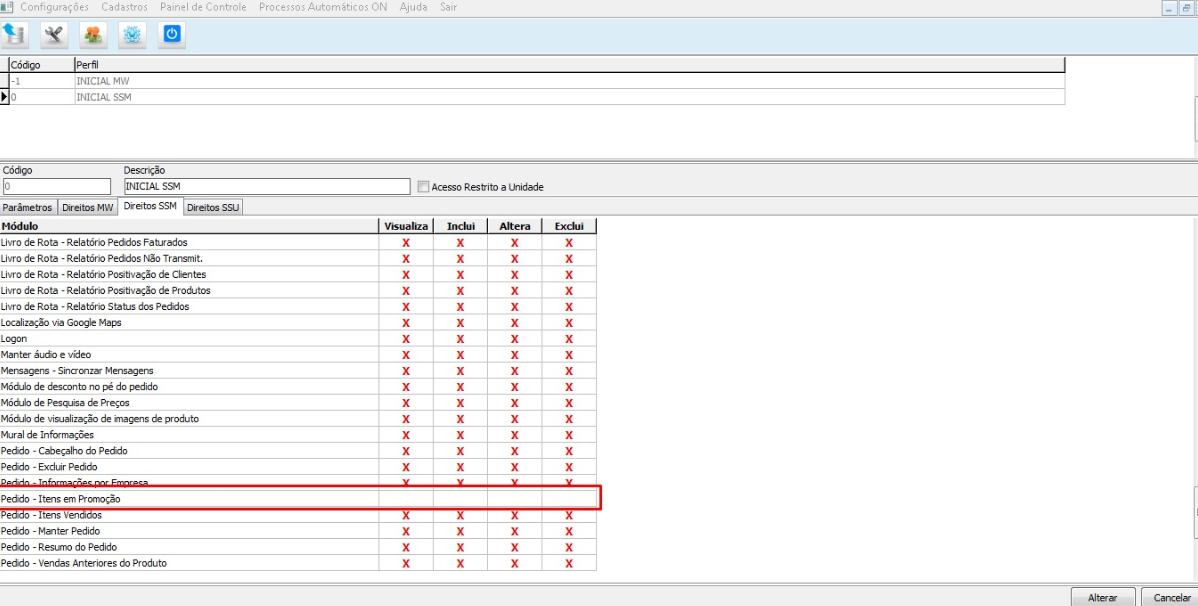This screenshot has height=606, width=1198.
Task: Open the wrench and screwdriver tools icon
Action: click(x=54, y=35)
